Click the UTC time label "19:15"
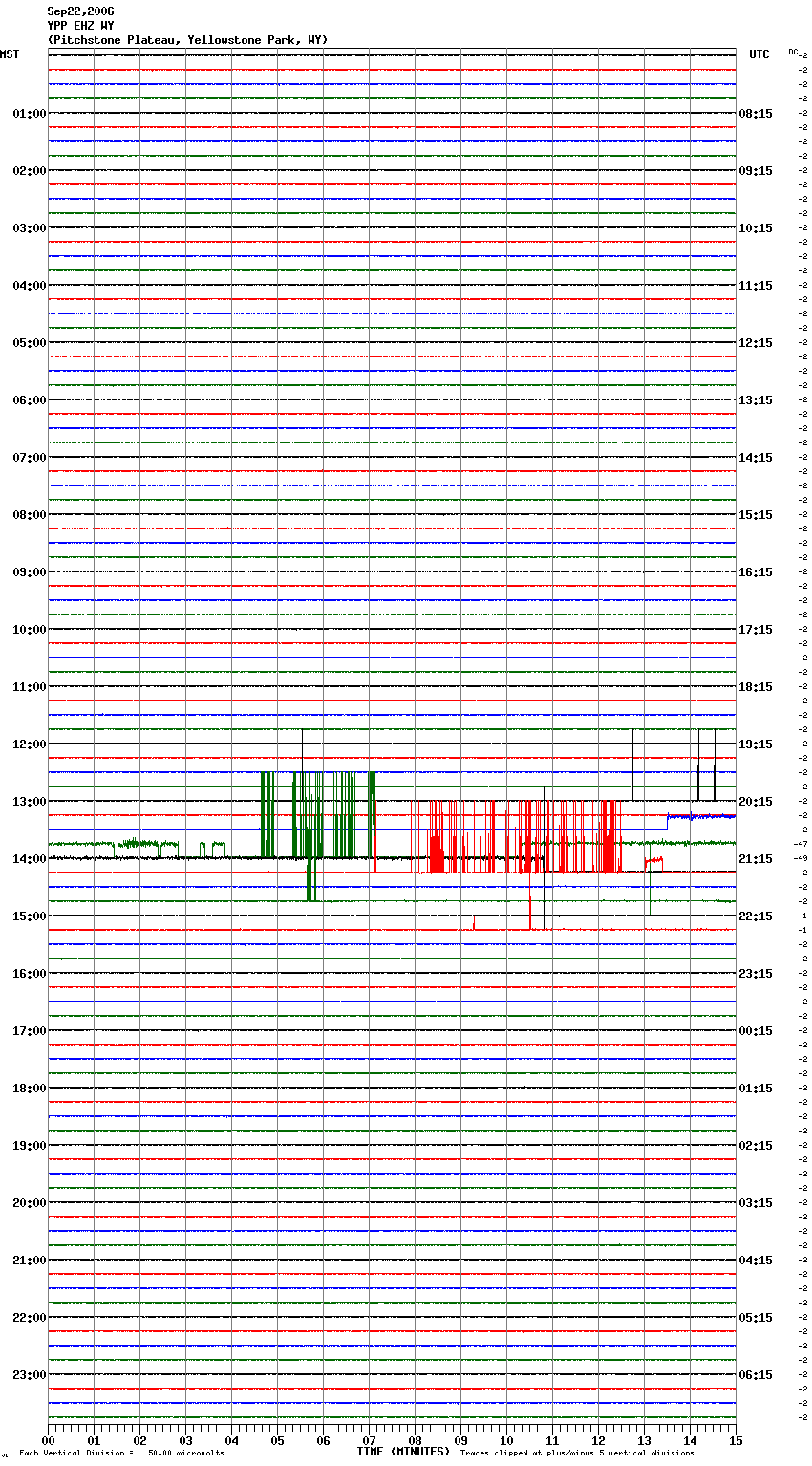The height and width of the screenshot is (1466, 812). (756, 744)
